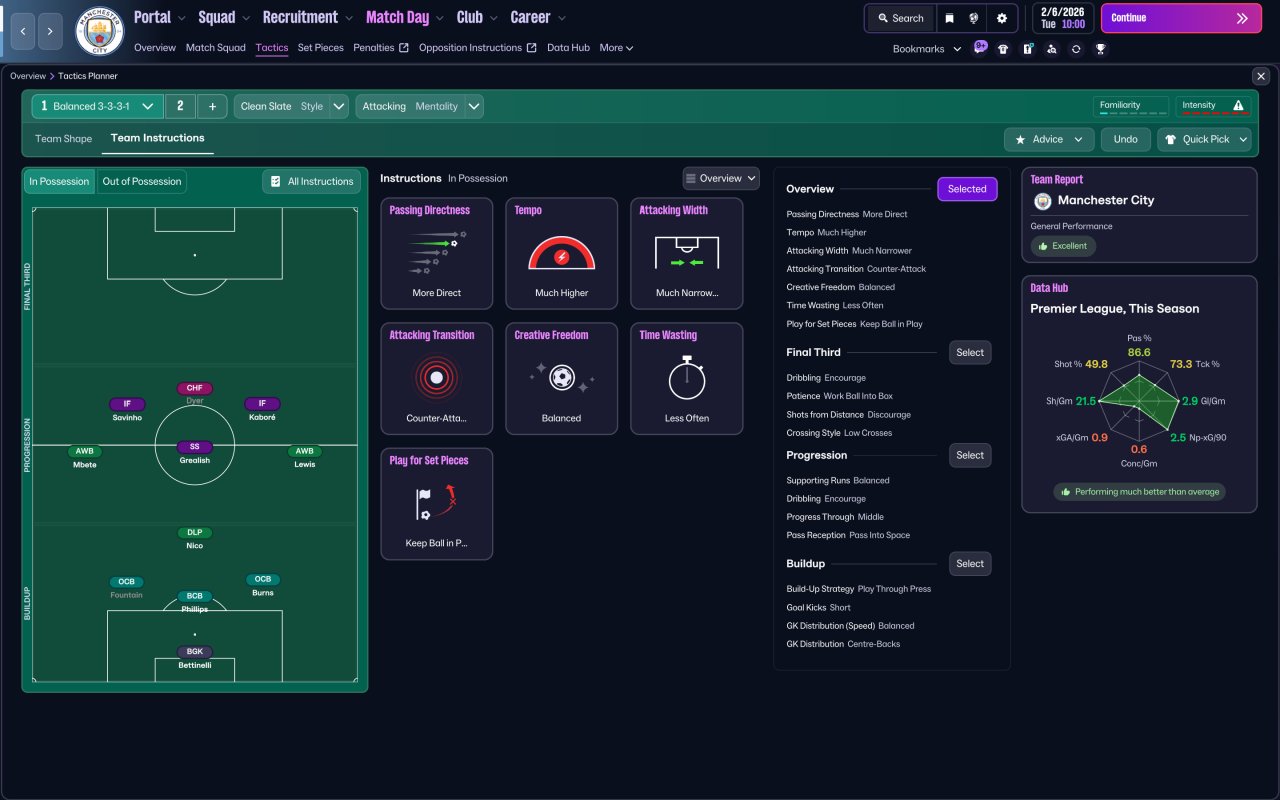Click the trophy shortcut icon
Image resolution: width=1280 pixels, height=800 pixels.
[x=1100, y=48]
